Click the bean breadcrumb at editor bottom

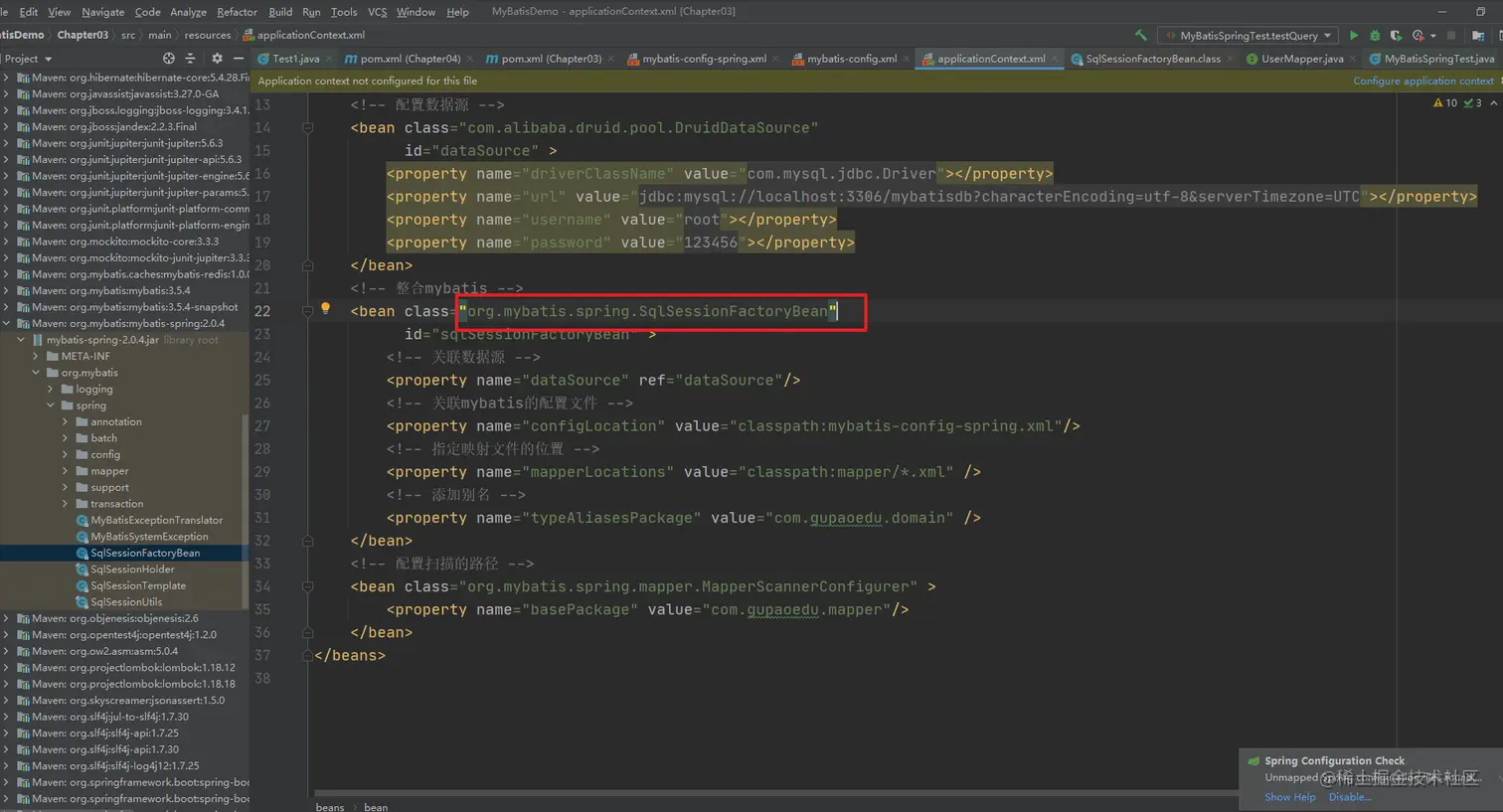coord(376,807)
